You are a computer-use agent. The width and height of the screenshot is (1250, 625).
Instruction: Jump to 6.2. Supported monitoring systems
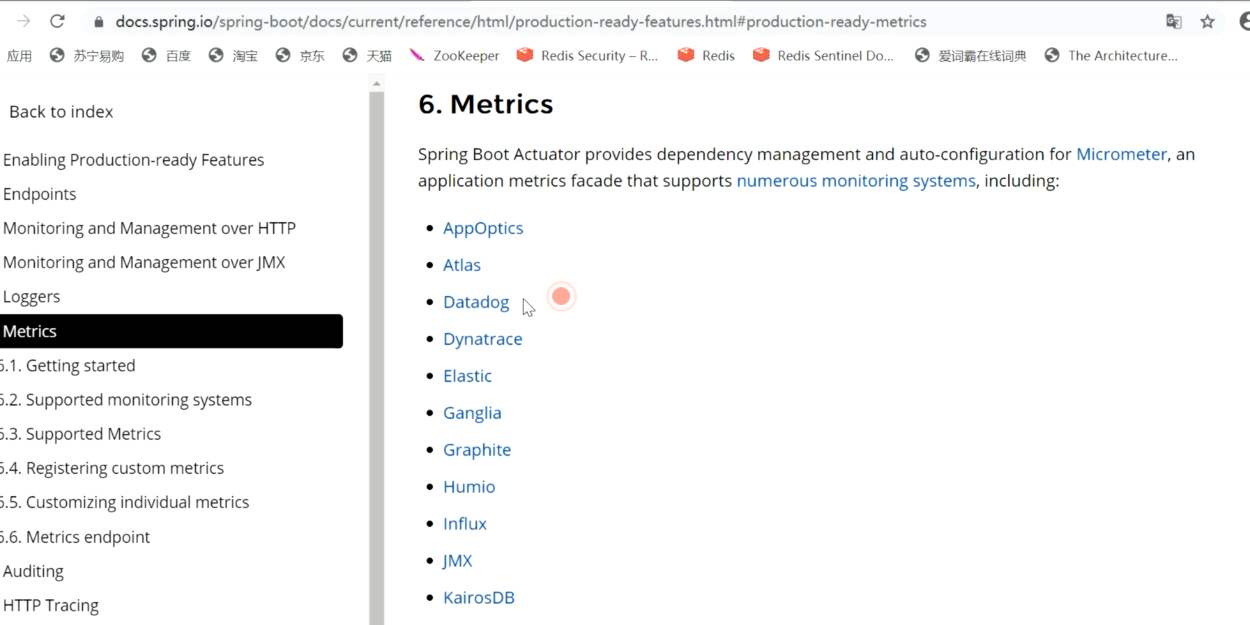click(x=125, y=400)
